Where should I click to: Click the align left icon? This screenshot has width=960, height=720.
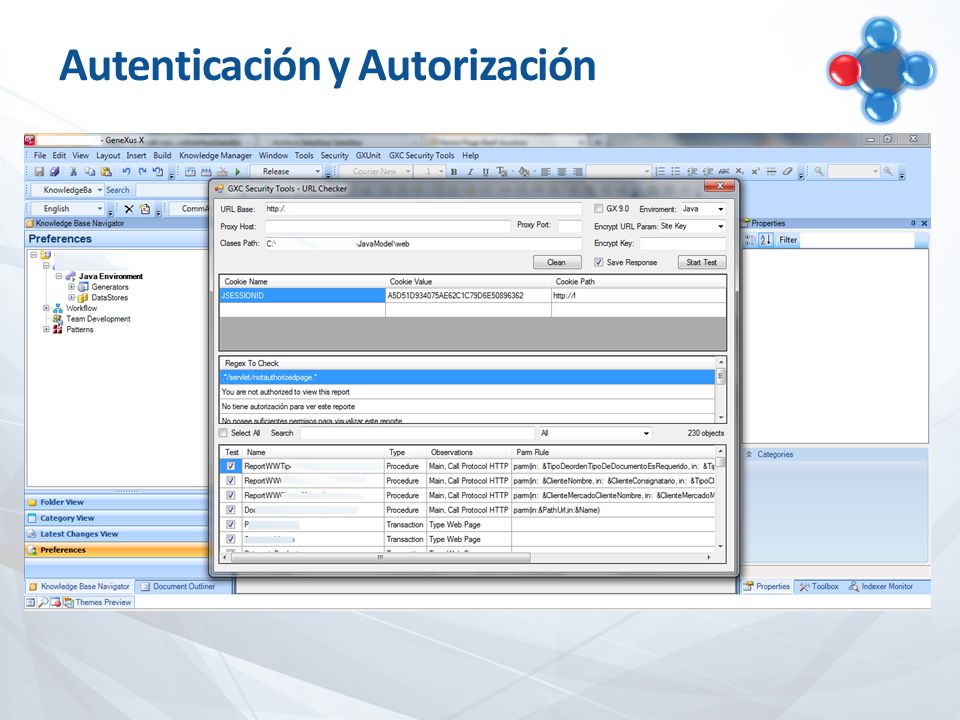[546, 172]
